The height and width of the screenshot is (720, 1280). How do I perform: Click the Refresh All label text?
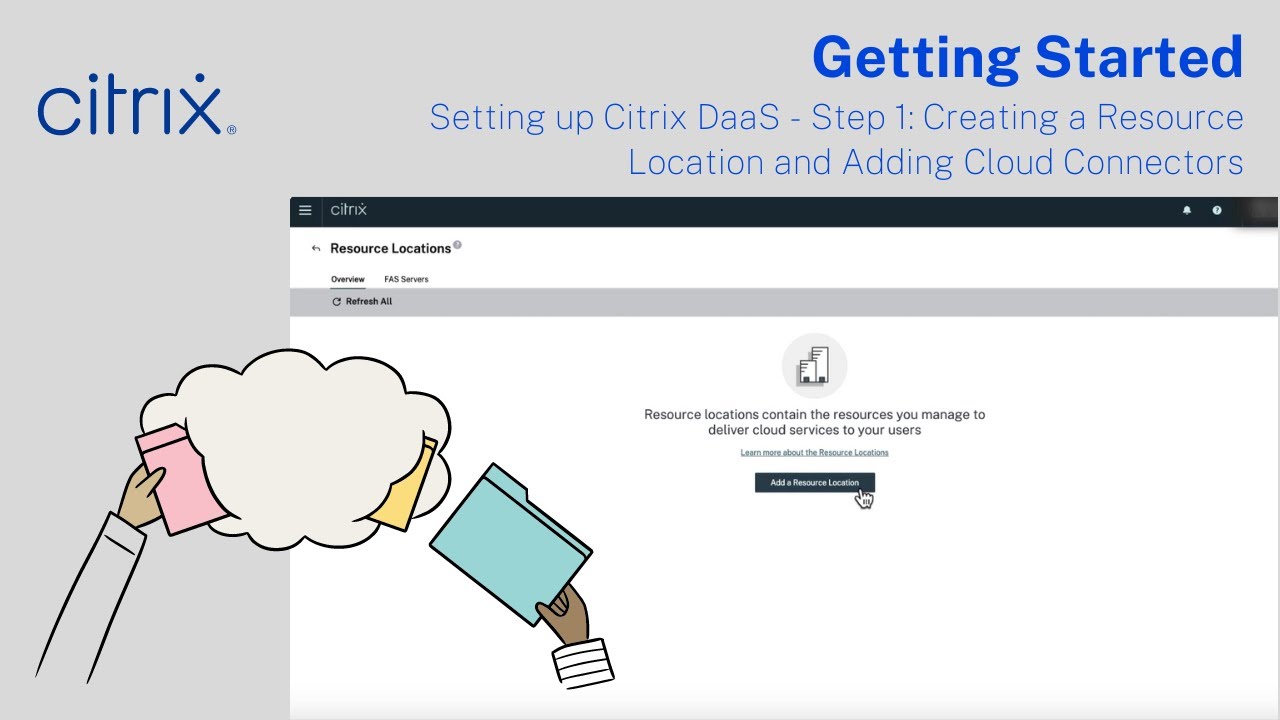click(369, 302)
